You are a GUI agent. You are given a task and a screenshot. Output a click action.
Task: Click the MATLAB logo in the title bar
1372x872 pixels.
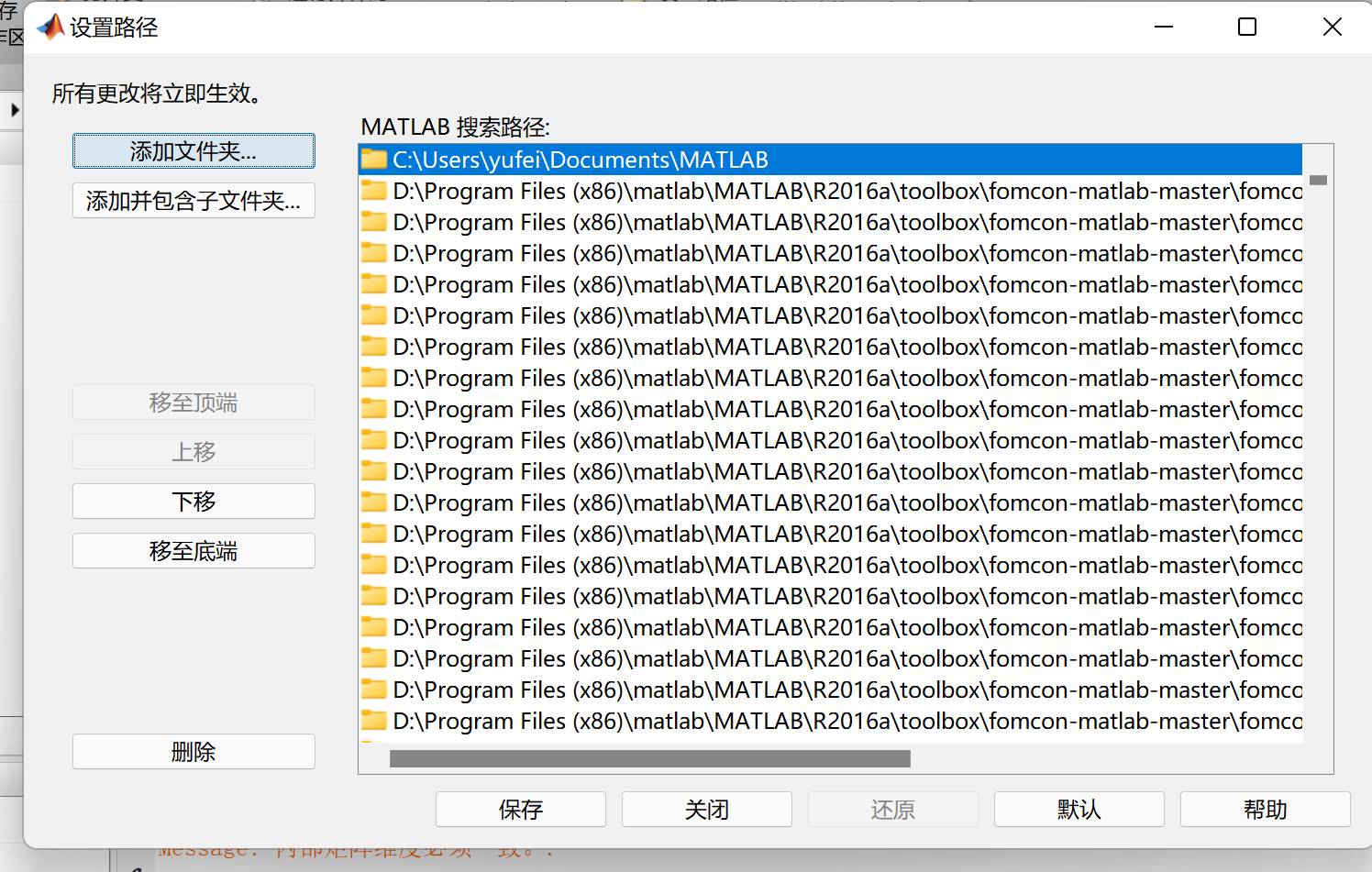click(50, 28)
